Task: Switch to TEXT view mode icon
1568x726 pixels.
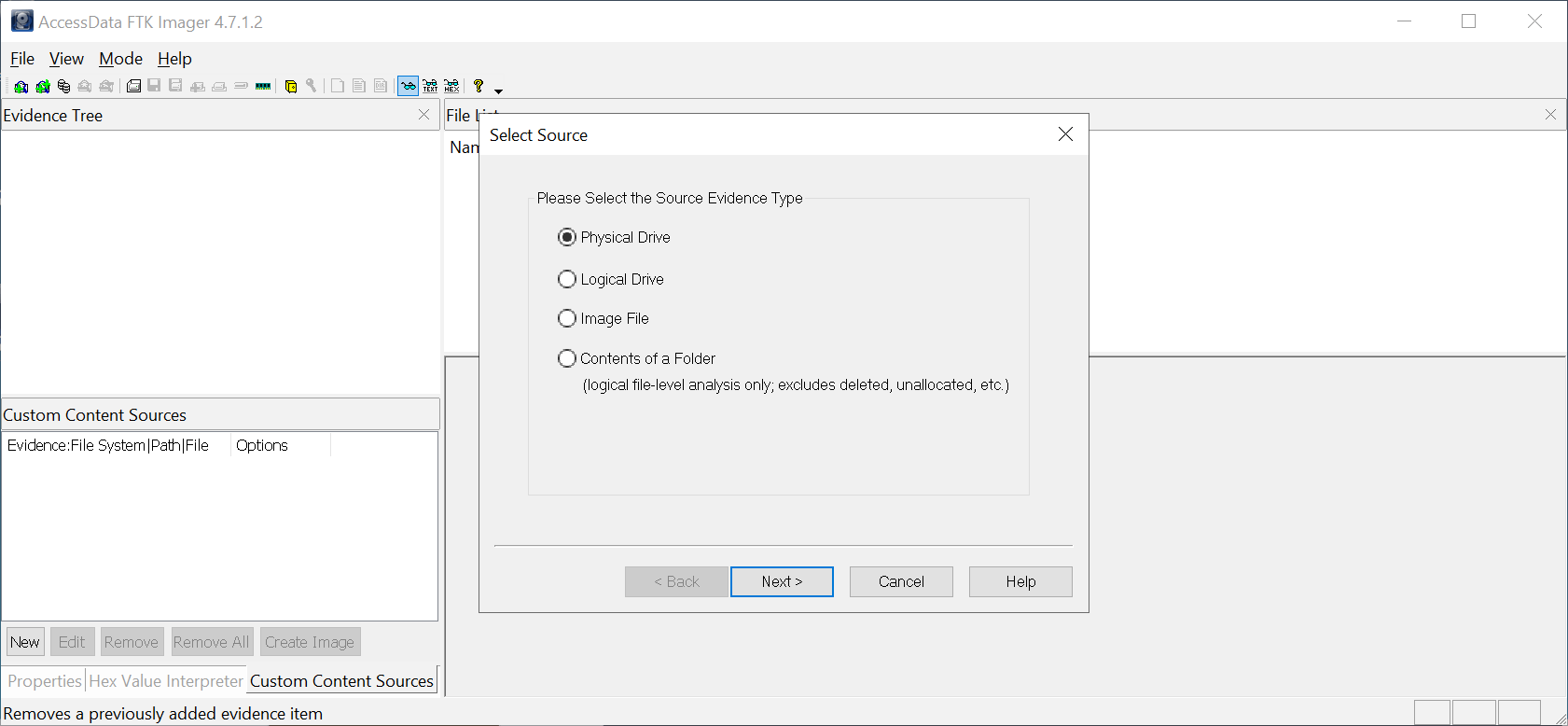Action: (x=430, y=86)
